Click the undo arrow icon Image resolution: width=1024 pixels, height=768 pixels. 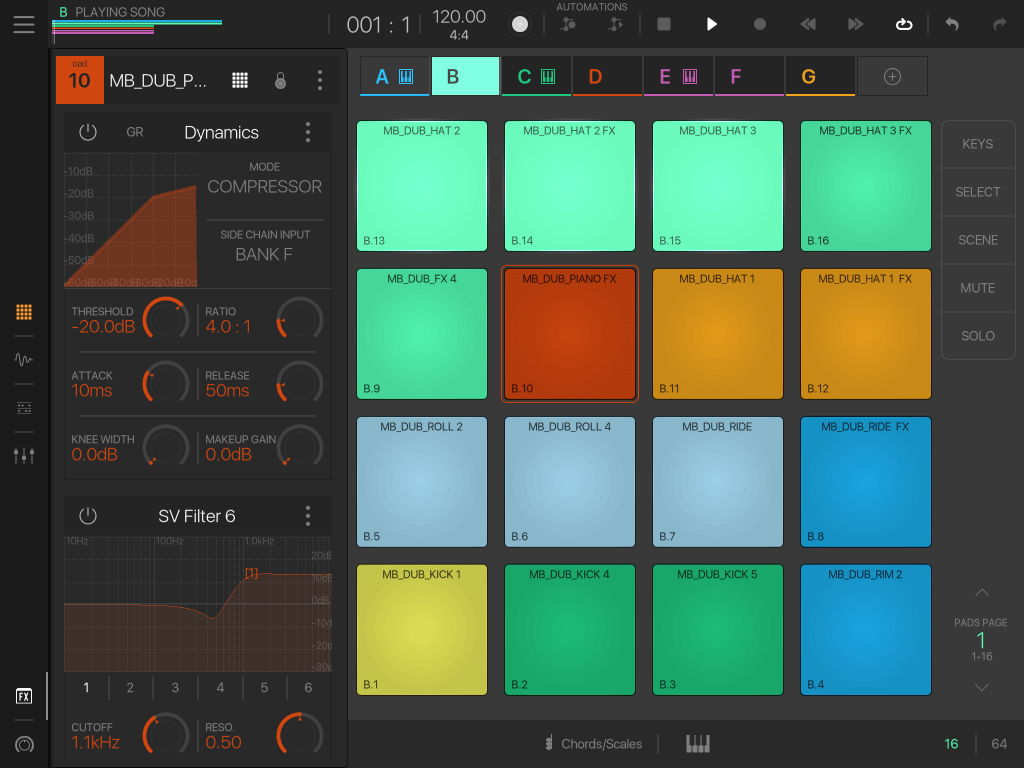tap(952, 24)
